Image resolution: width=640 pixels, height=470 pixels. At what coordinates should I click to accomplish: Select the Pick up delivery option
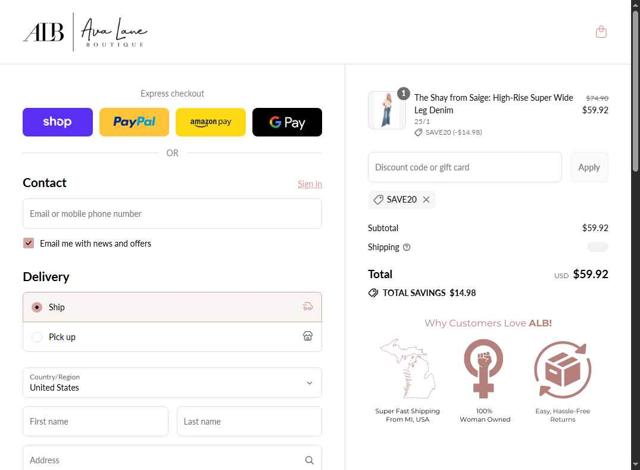click(172, 337)
